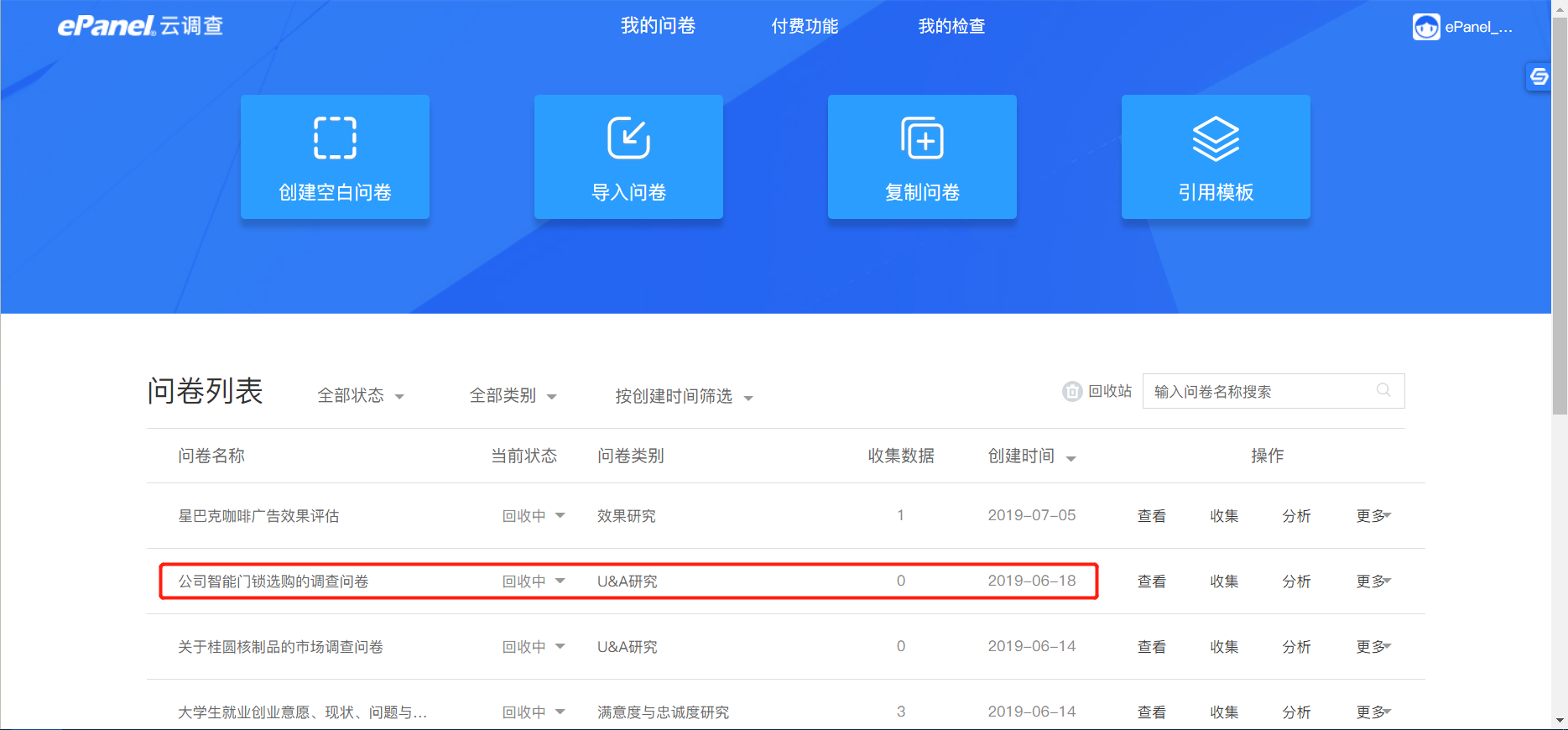Open questionnaire 大学生就业创业意愿、现状、问题与…
This screenshot has height=730, width=1568.
tap(302, 712)
